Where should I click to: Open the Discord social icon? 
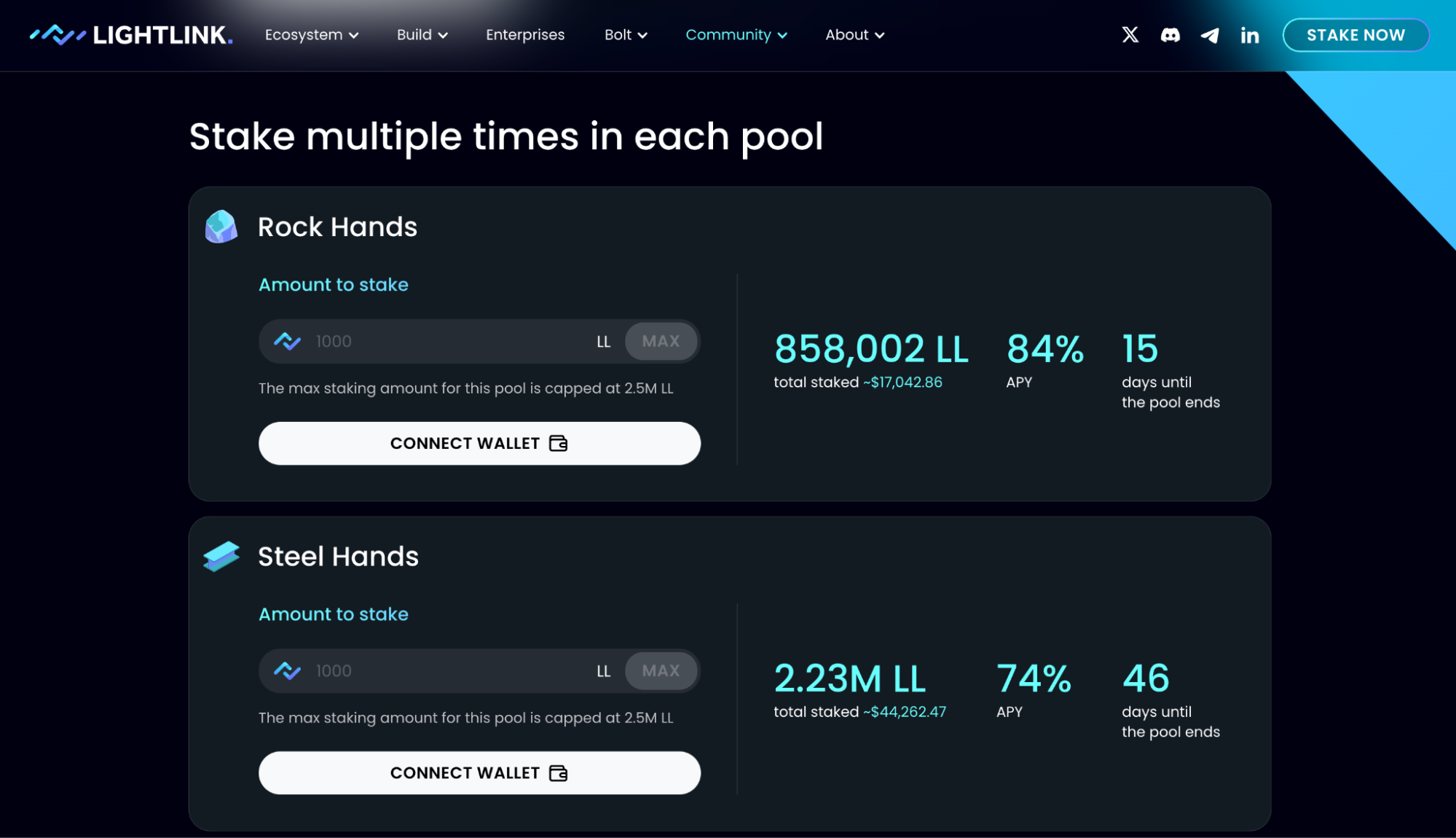pos(1170,35)
